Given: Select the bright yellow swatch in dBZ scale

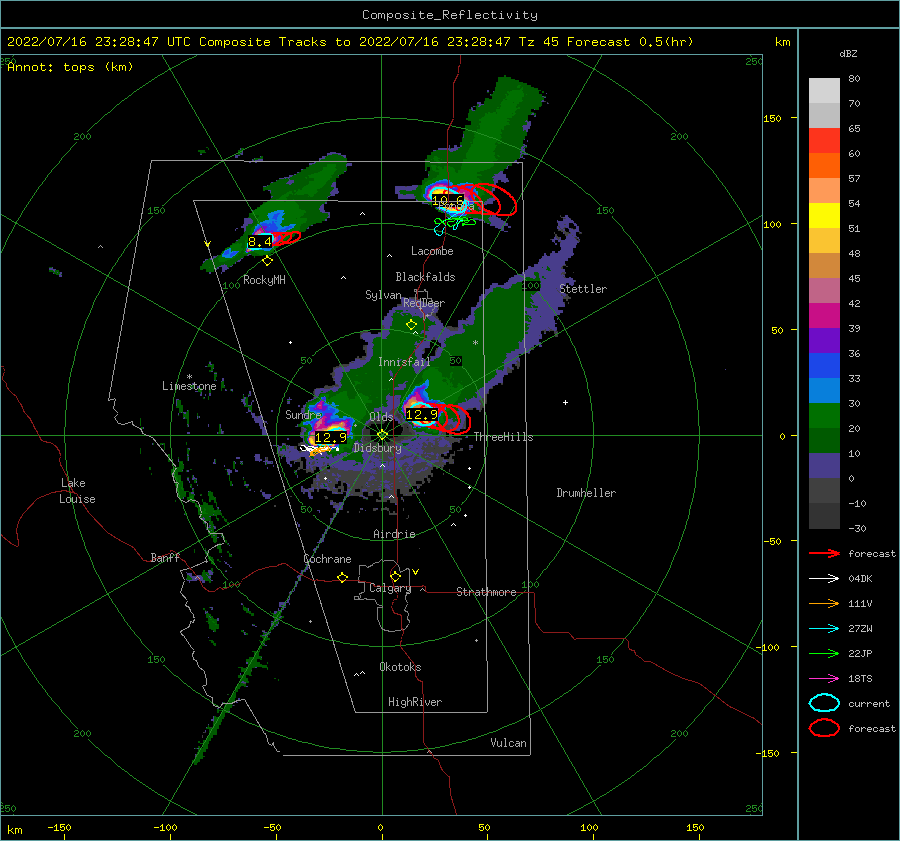Looking at the screenshot, I should [x=824, y=215].
